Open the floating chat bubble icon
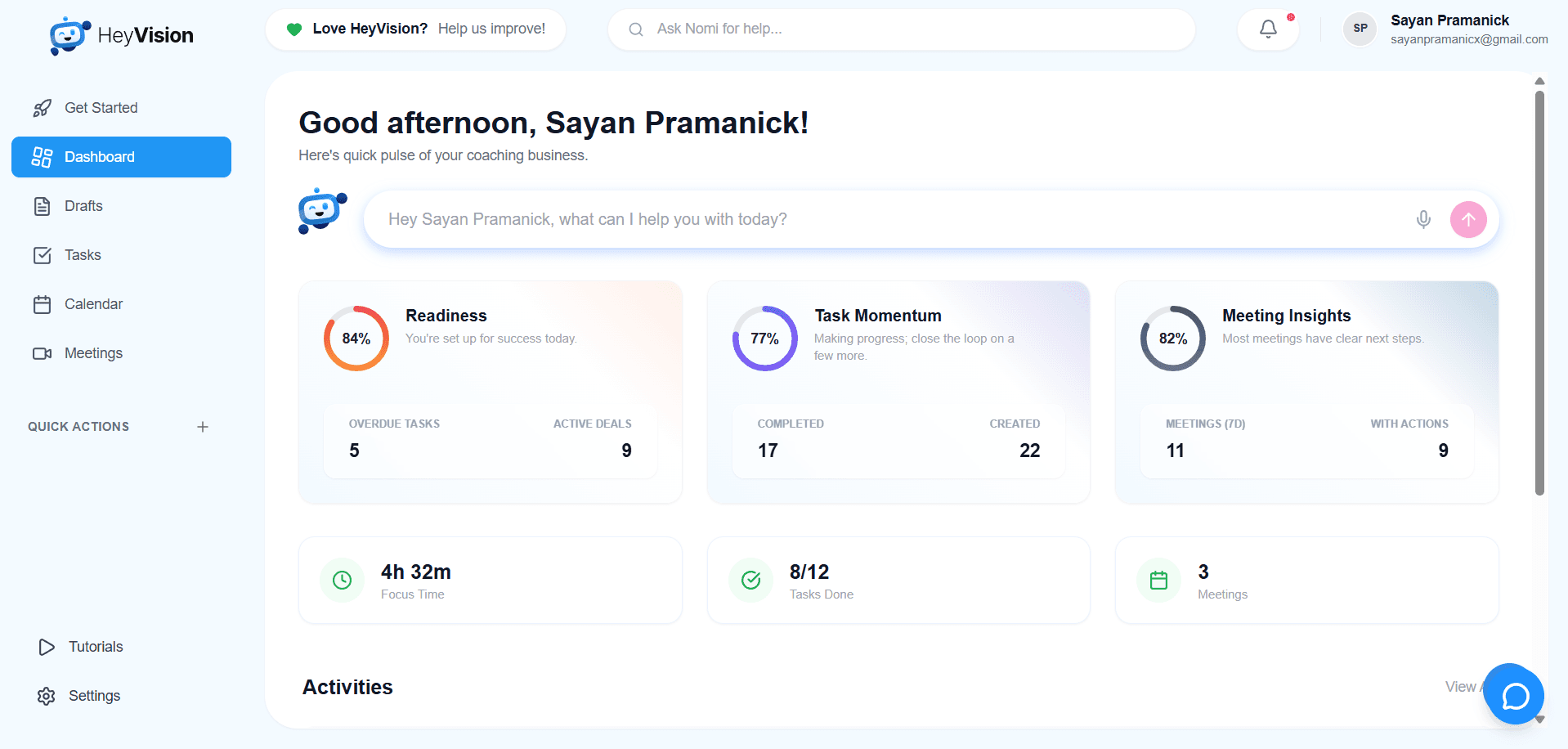1568x749 pixels. coord(1514,695)
